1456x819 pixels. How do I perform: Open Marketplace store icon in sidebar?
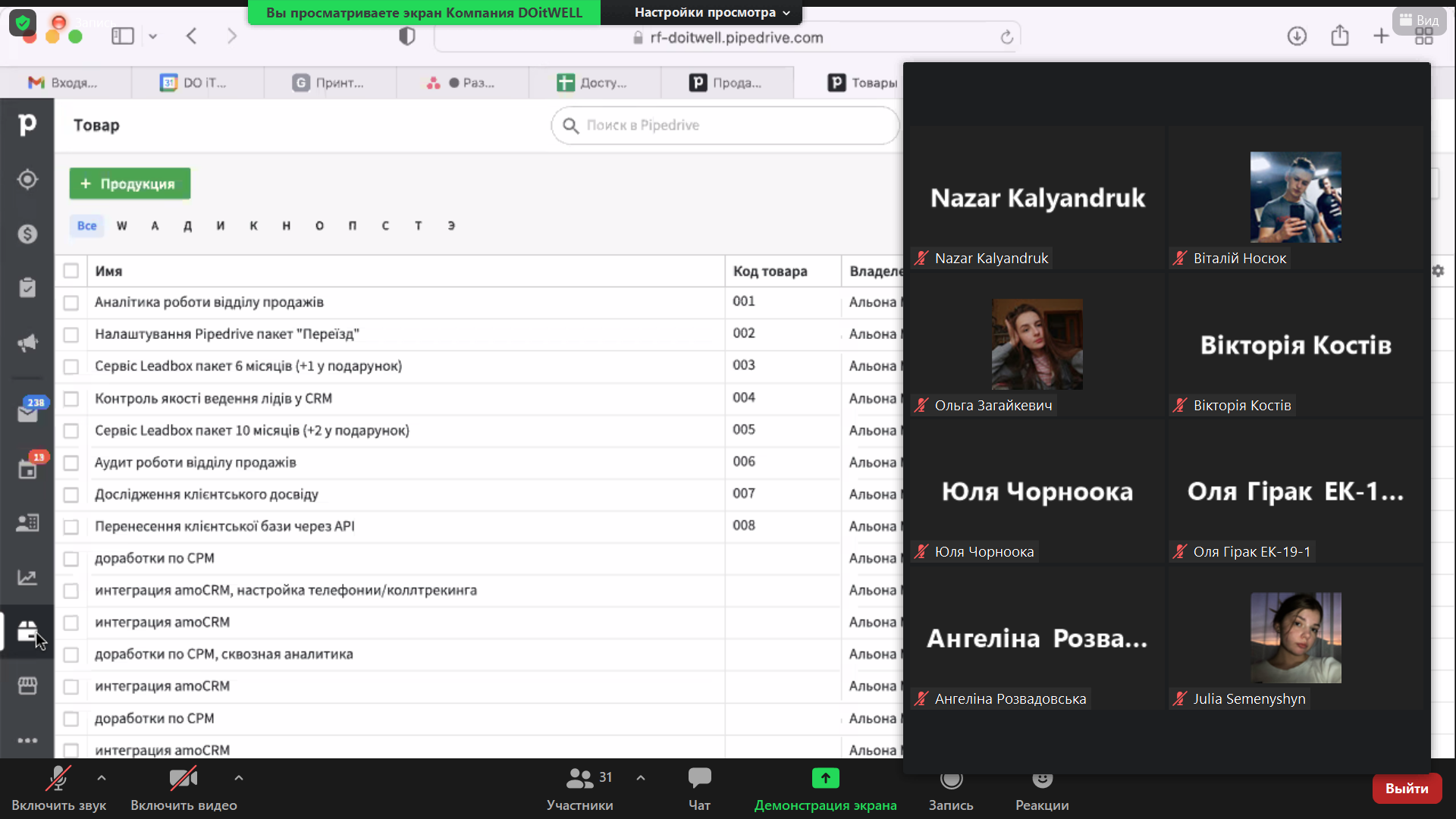point(27,686)
